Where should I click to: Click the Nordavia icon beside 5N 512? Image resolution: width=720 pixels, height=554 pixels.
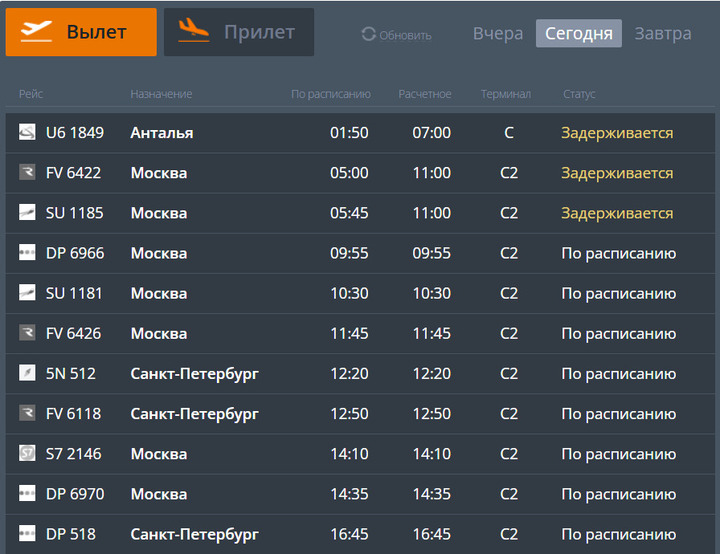[27, 373]
